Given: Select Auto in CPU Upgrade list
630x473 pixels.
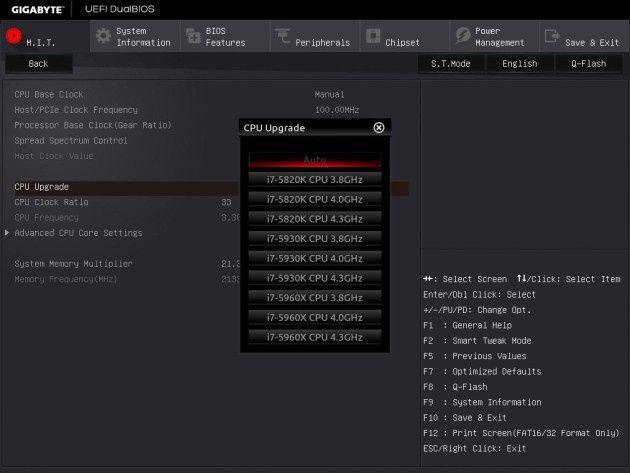Looking at the screenshot, I should click(x=315, y=160).
